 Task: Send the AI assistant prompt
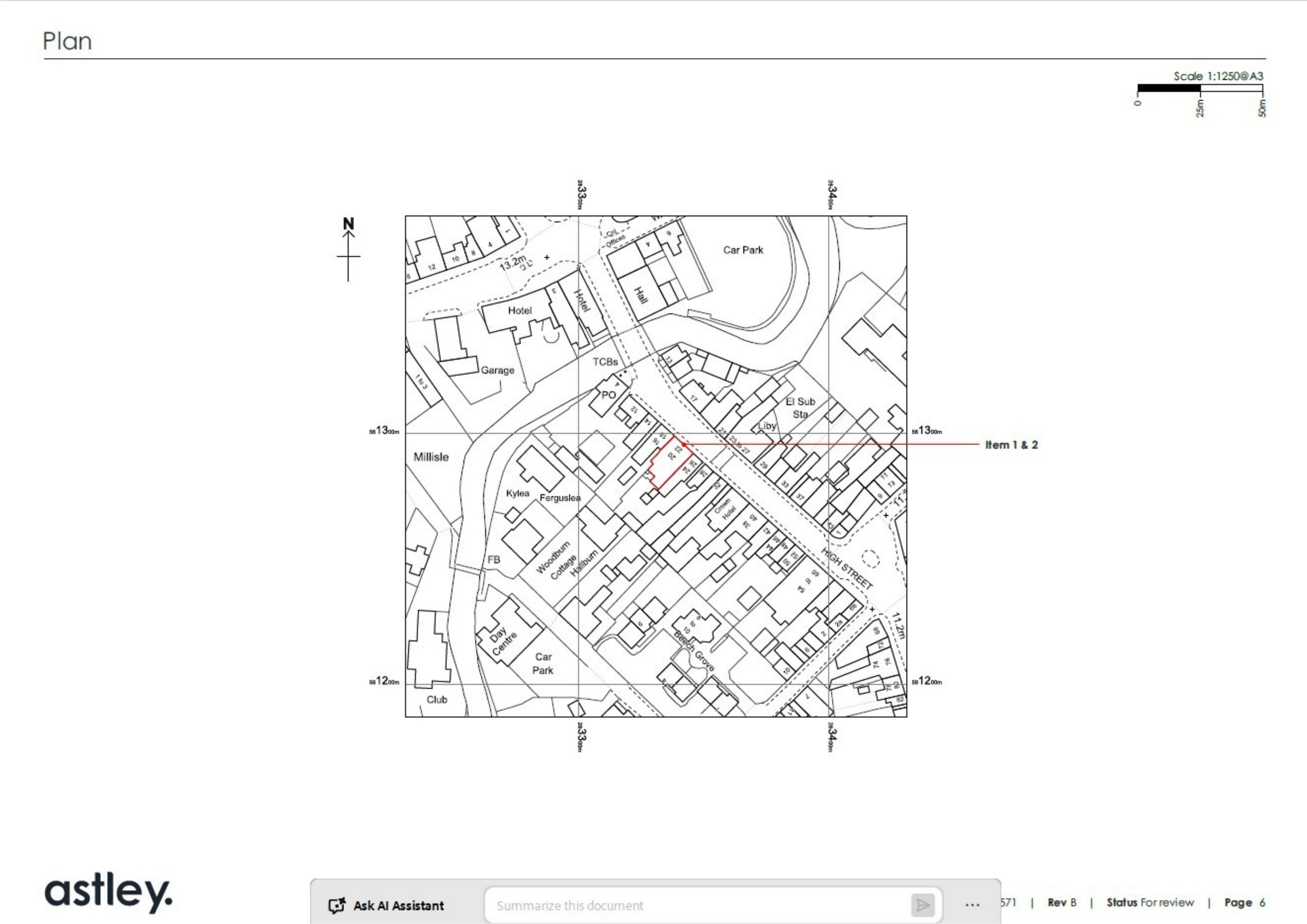click(x=922, y=905)
